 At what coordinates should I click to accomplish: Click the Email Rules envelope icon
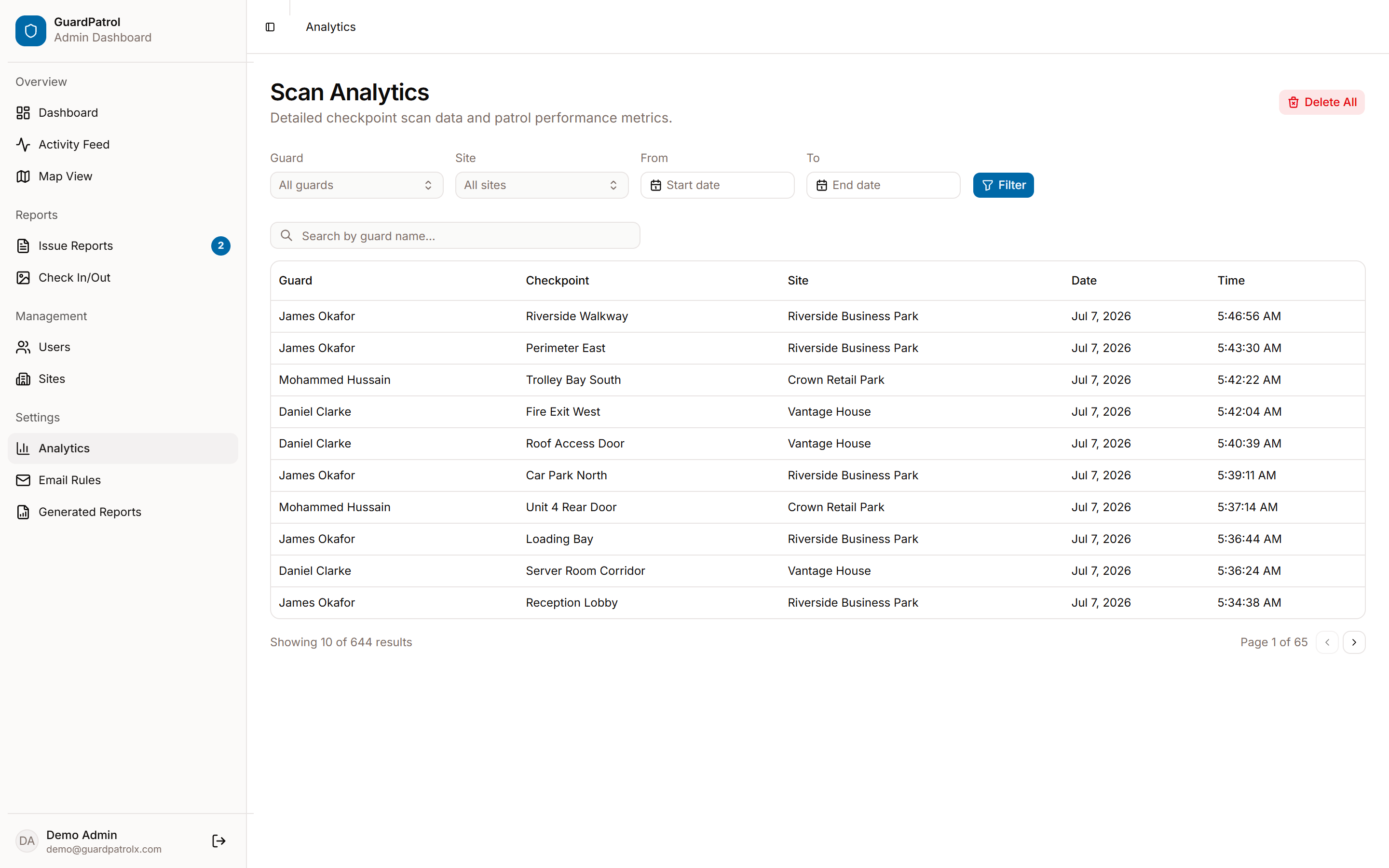23,480
